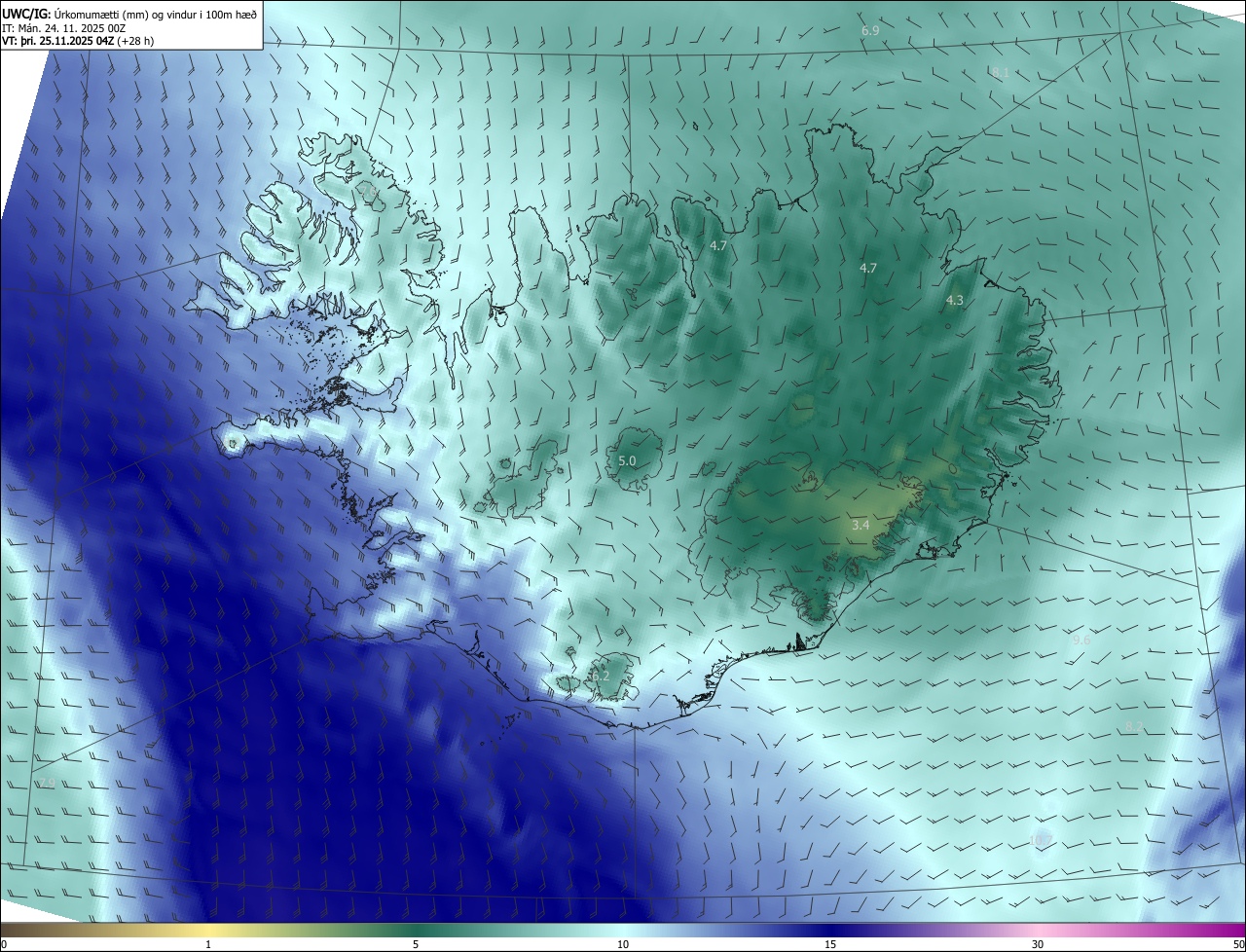
Task: Click the 4.3 value label on the map
Action: coord(955,301)
